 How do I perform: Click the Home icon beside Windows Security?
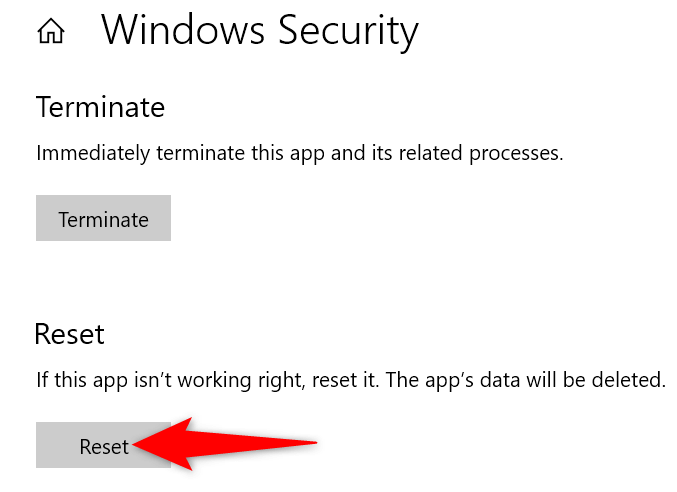[x=50, y=32]
